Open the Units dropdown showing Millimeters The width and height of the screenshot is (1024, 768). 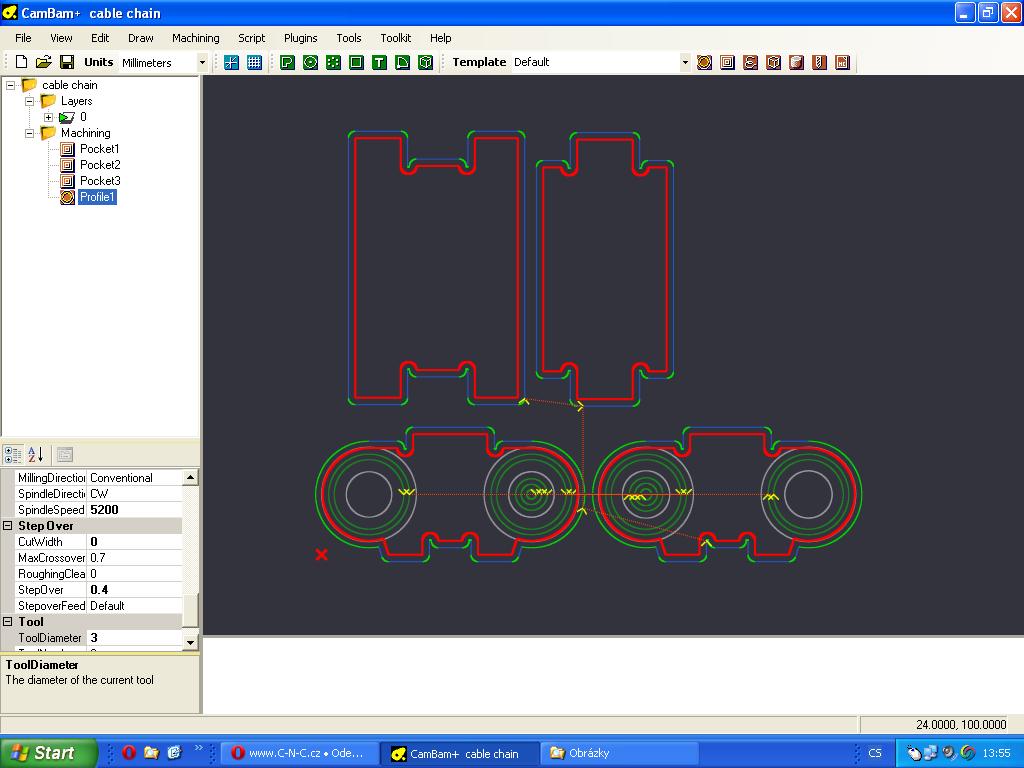(202, 62)
